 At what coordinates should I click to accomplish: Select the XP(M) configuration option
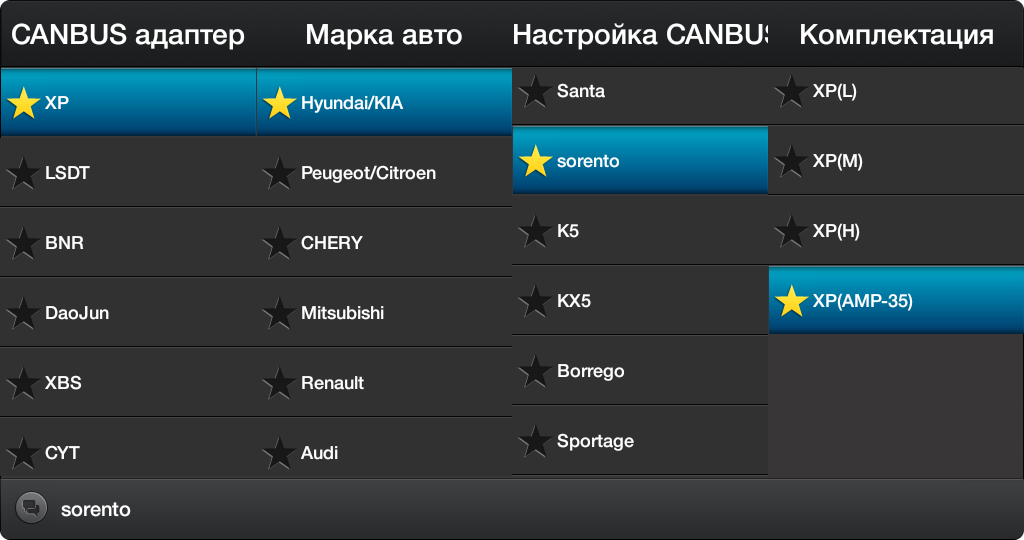[896, 161]
